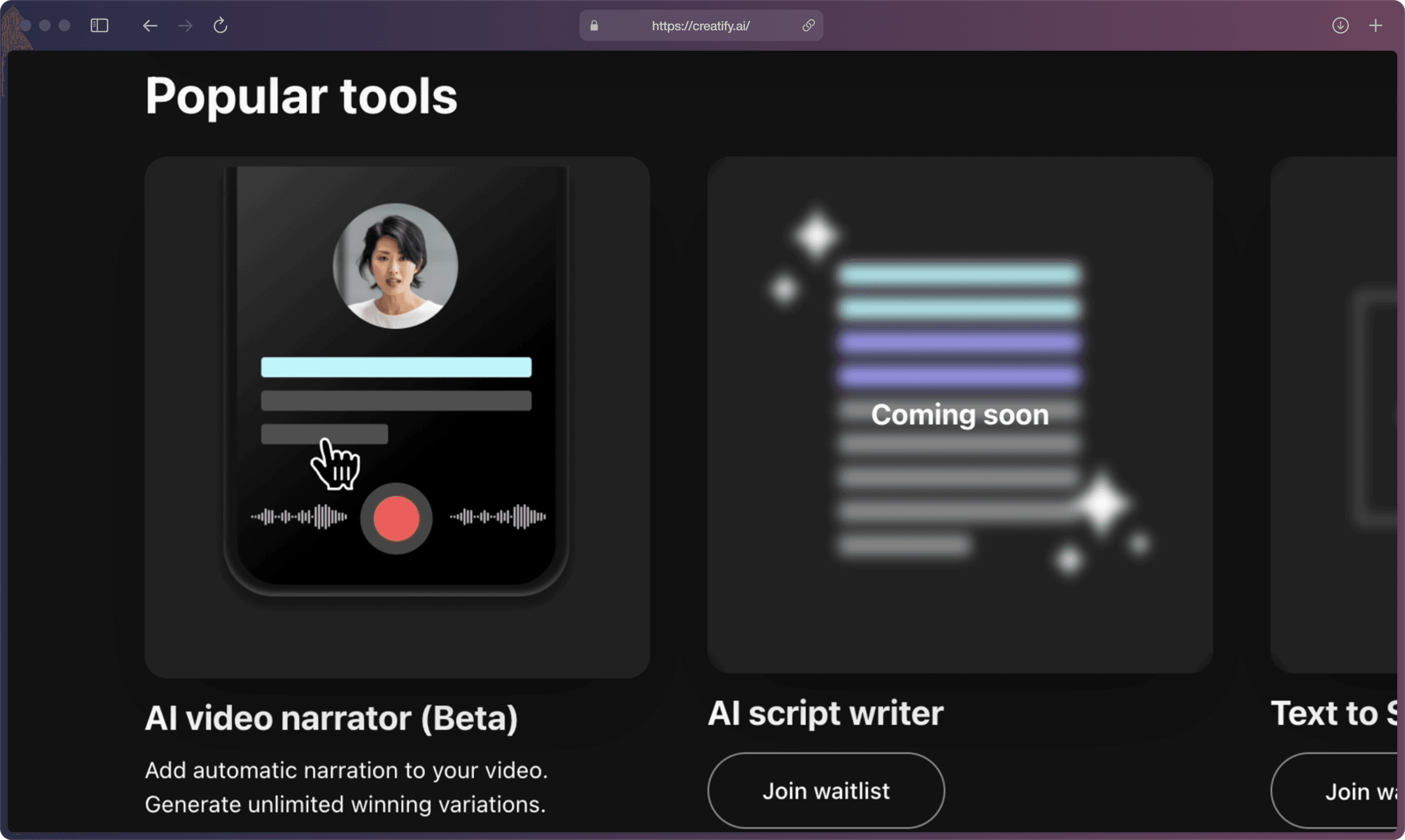Screen dimensions: 1405x840
Task: Click the browser sidebar toggle icon
Action: pos(99,25)
